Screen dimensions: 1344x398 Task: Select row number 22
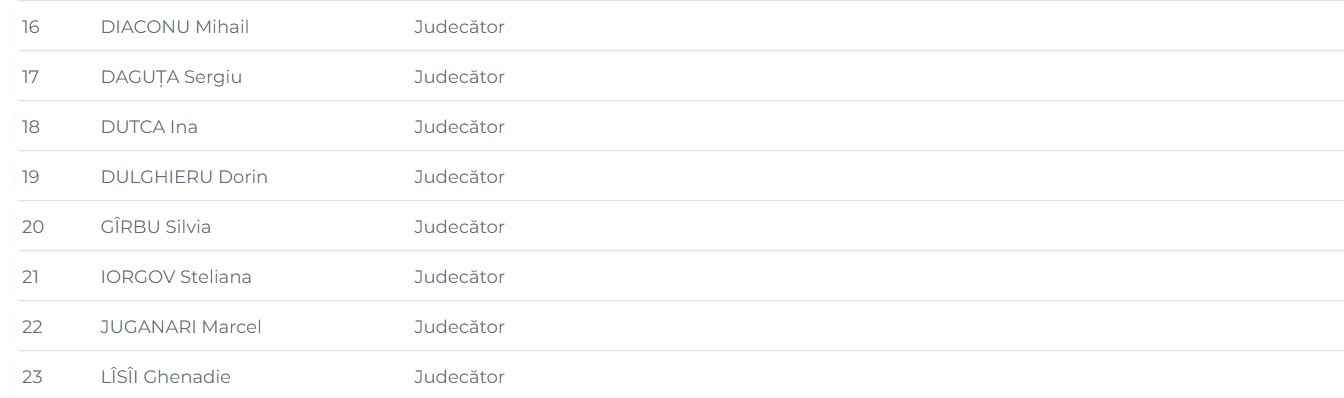point(33,327)
